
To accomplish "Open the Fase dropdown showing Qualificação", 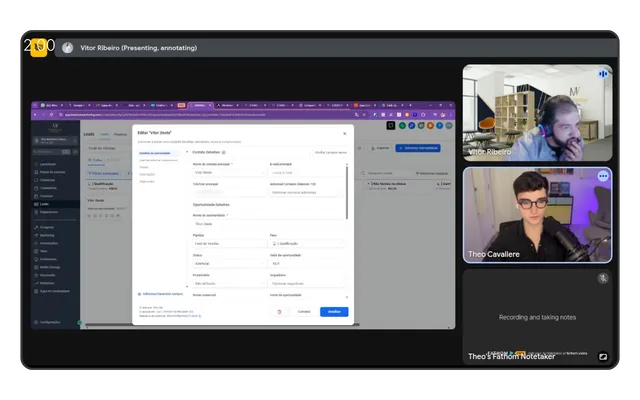I will point(306,244).
